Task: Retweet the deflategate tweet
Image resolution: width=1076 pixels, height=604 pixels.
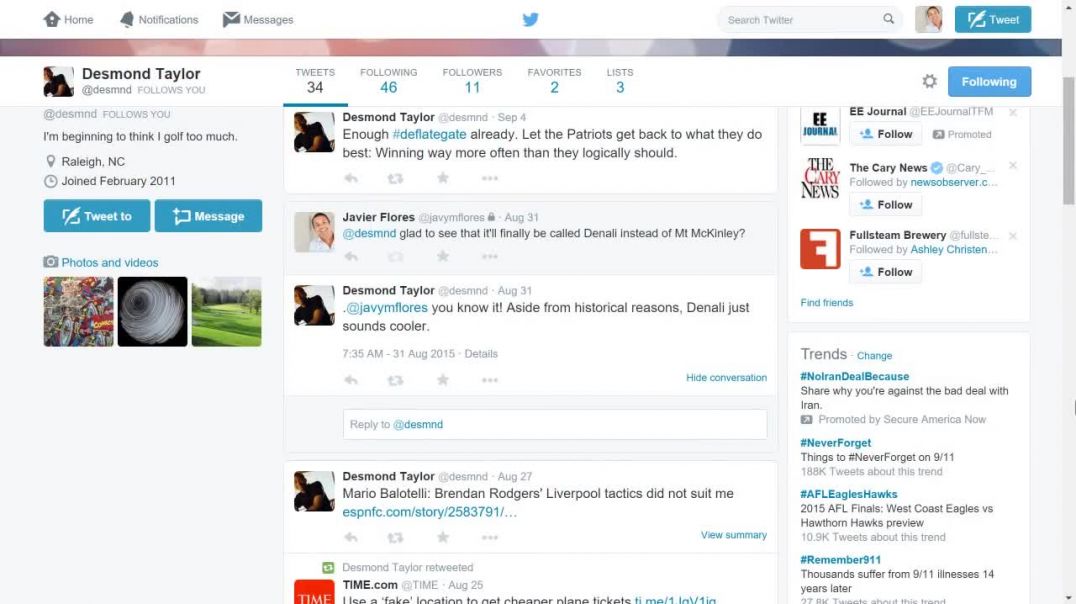Action: [x=395, y=178]
